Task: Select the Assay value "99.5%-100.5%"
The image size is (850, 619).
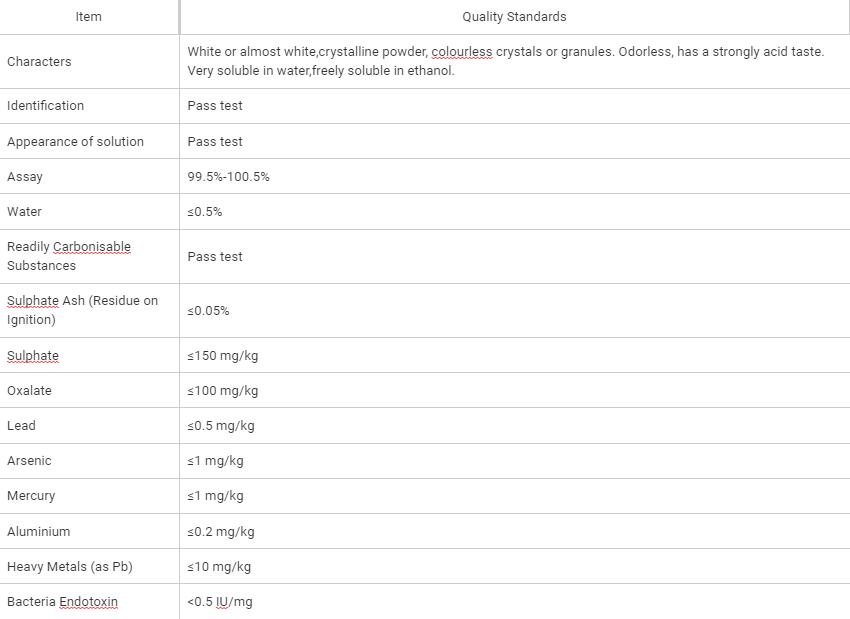Action: [x=228, y=177]
